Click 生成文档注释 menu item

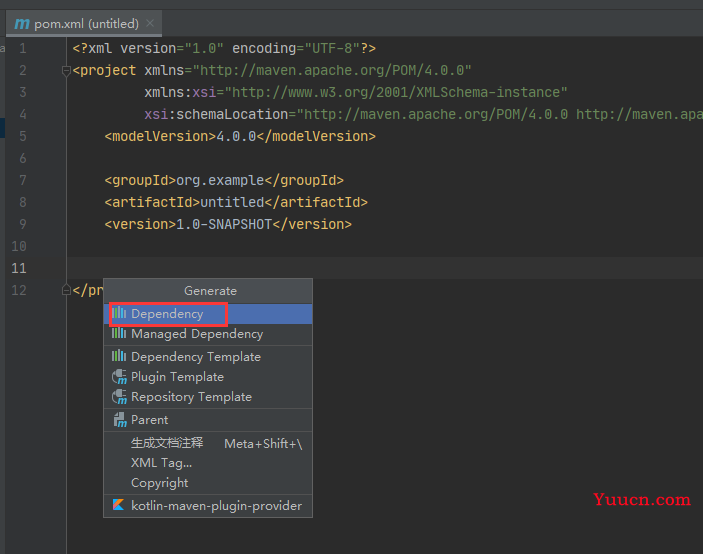tap(208, 443)
